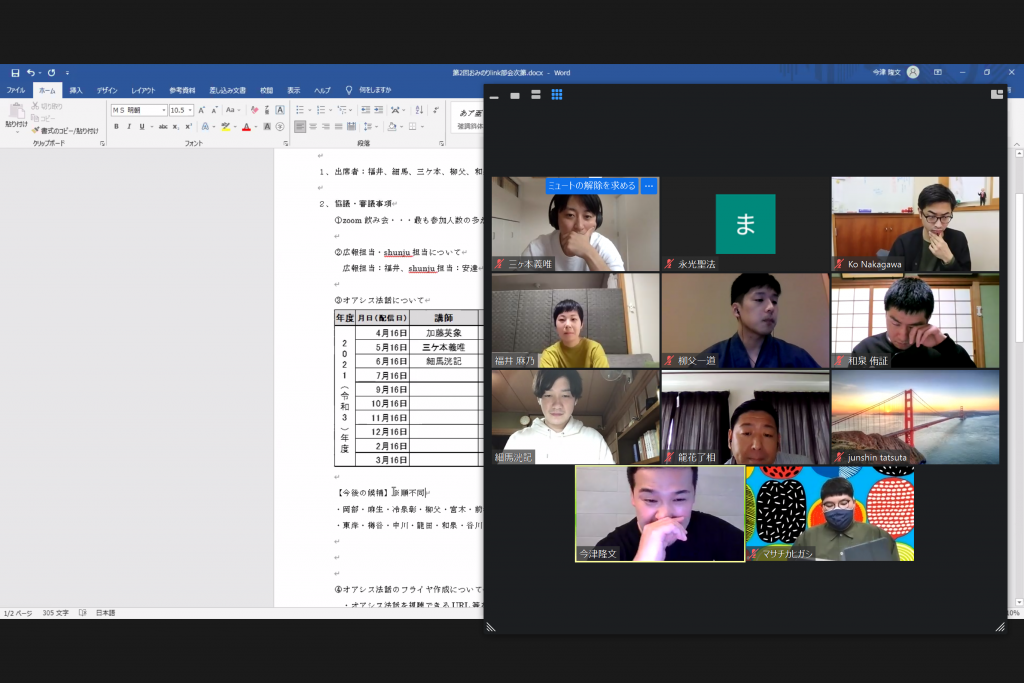Align text left
The image size is (1024, 683).
(x=300, y=127)
